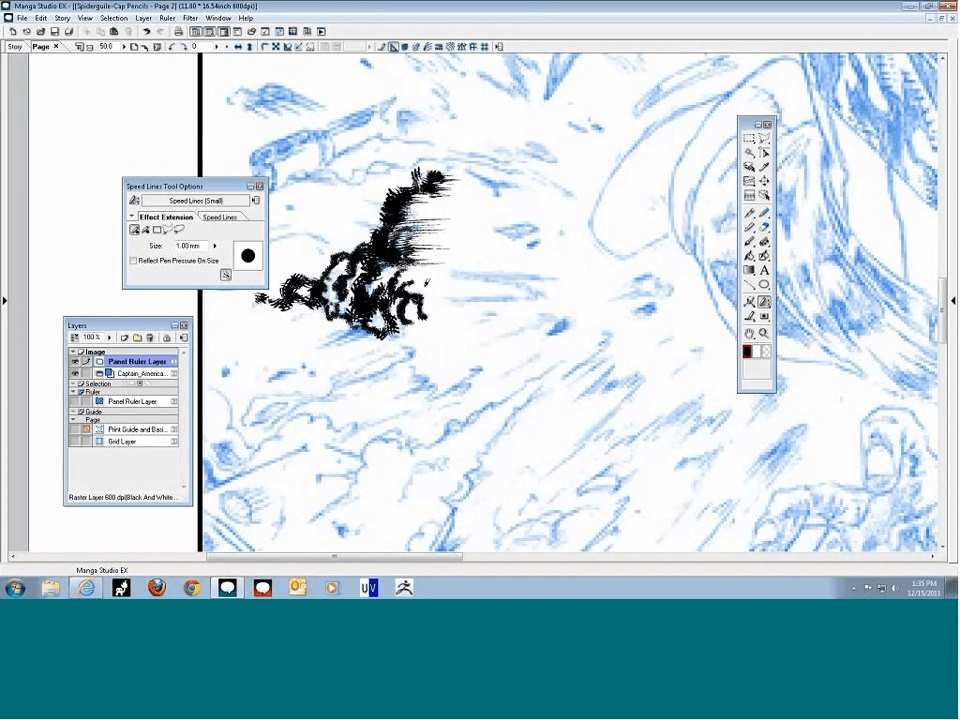Click the Speed Lines (Small) preset button
Viewport: 960px width, 720px height.
coord(195,200)
